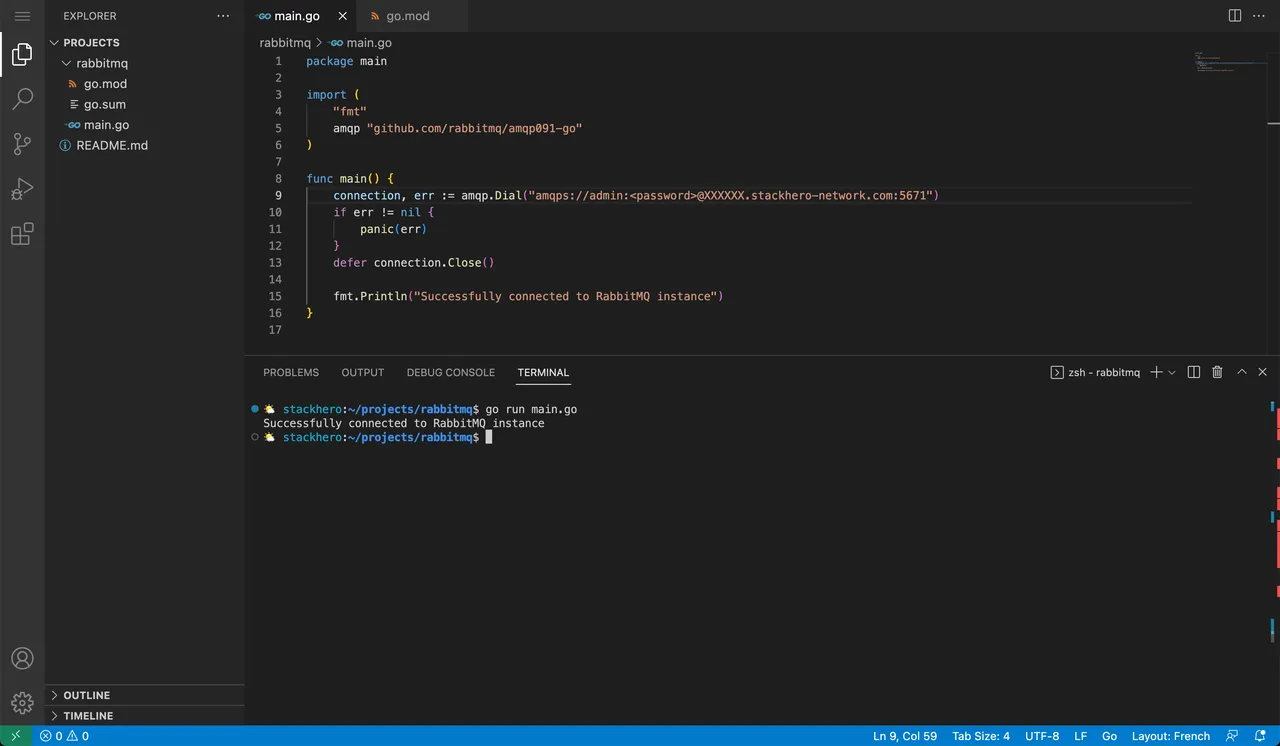Open the Accounts menu

pos(22,658)
